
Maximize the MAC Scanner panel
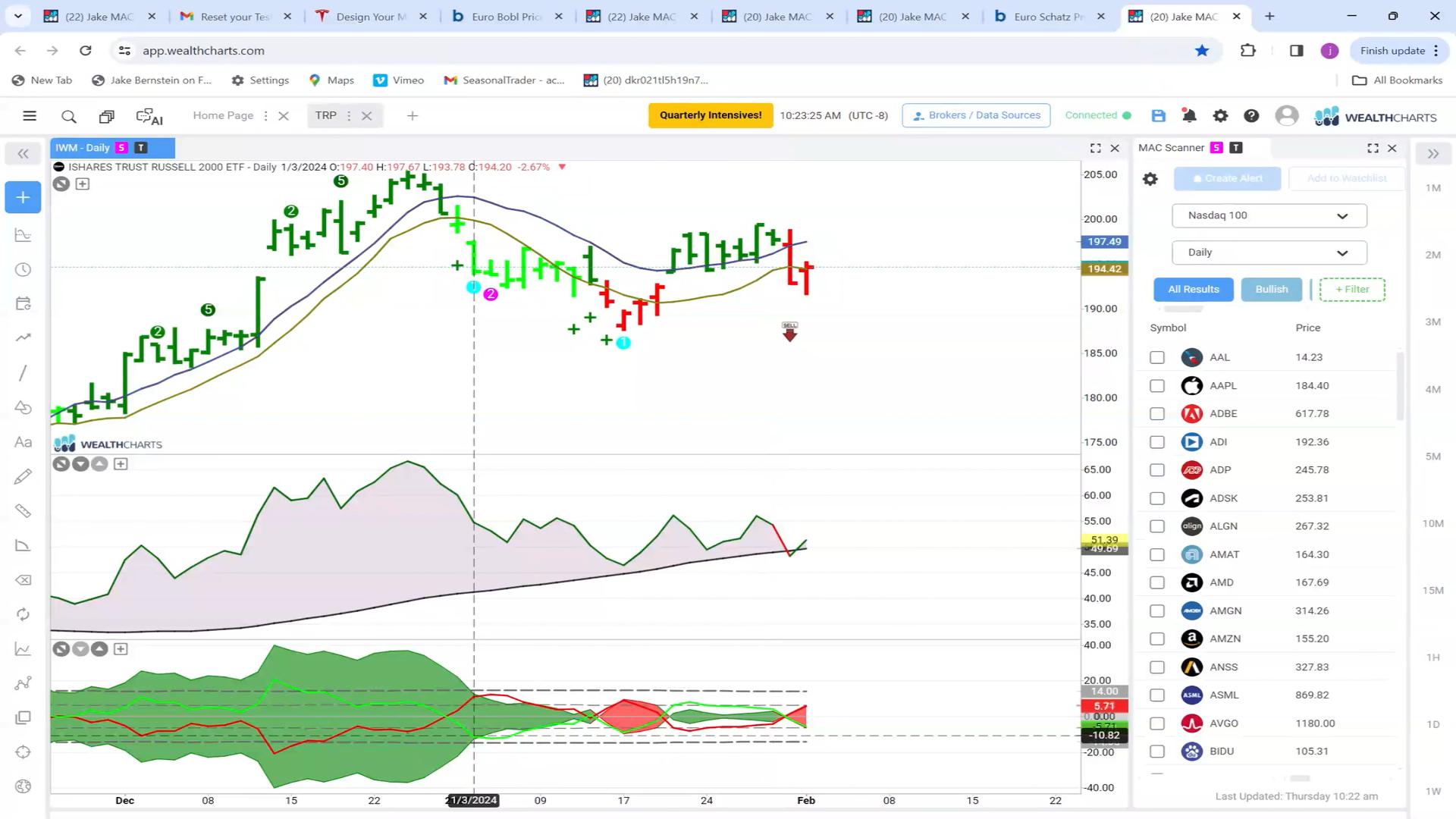click(1373, 148)
